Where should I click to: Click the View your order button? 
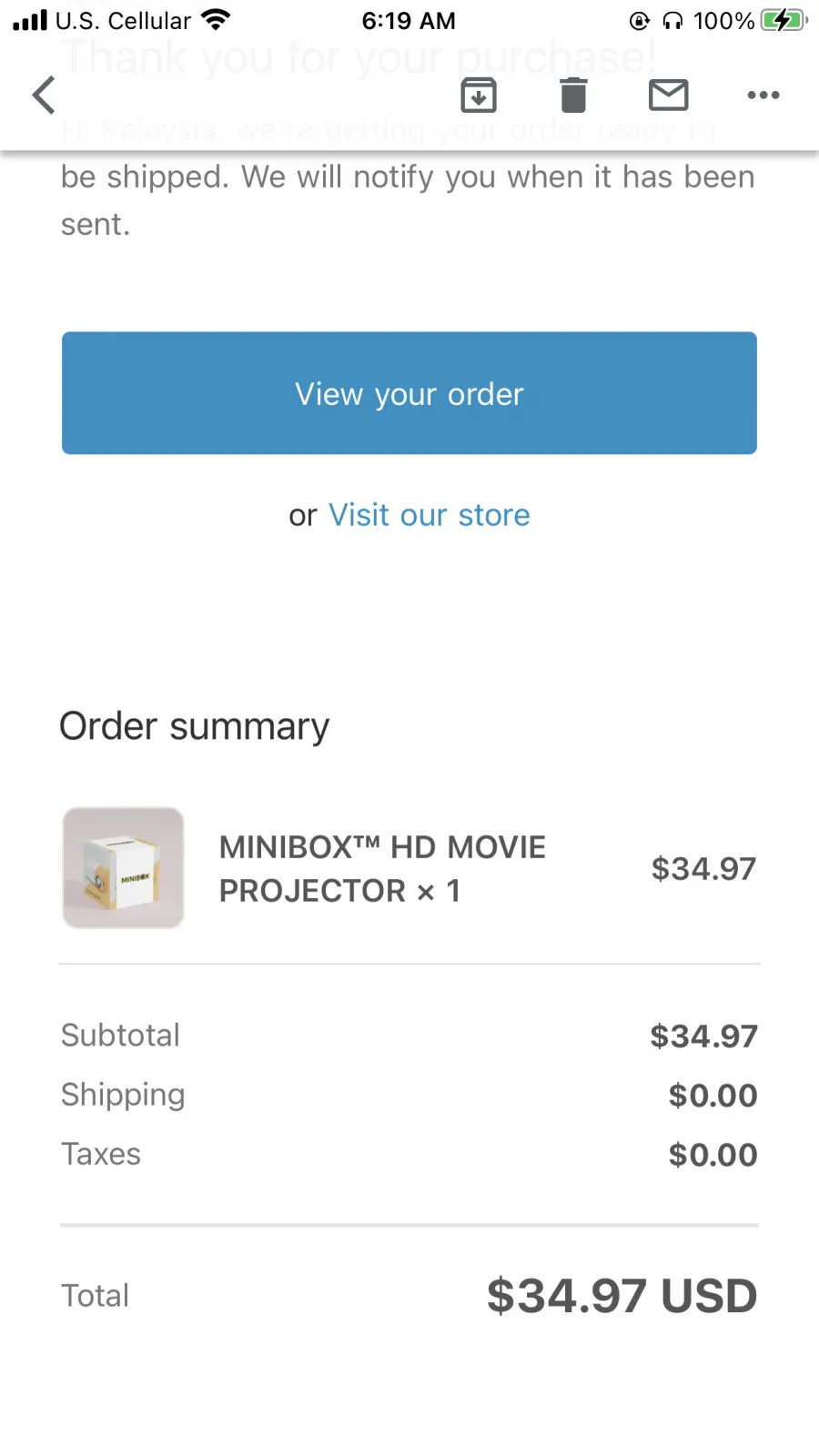[409, 393]
